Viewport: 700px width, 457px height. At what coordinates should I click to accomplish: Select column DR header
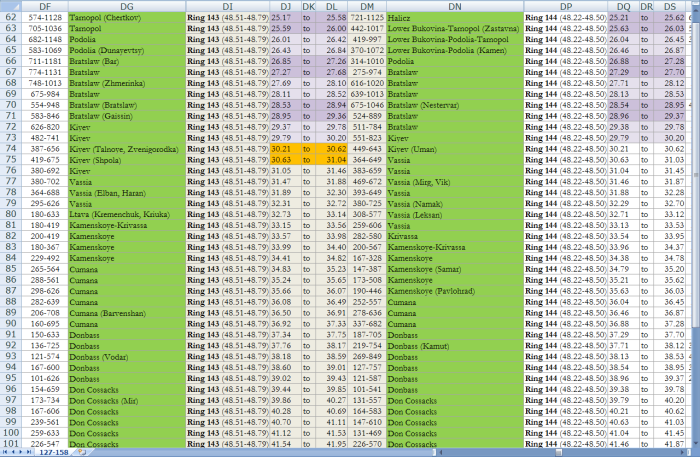646,6
